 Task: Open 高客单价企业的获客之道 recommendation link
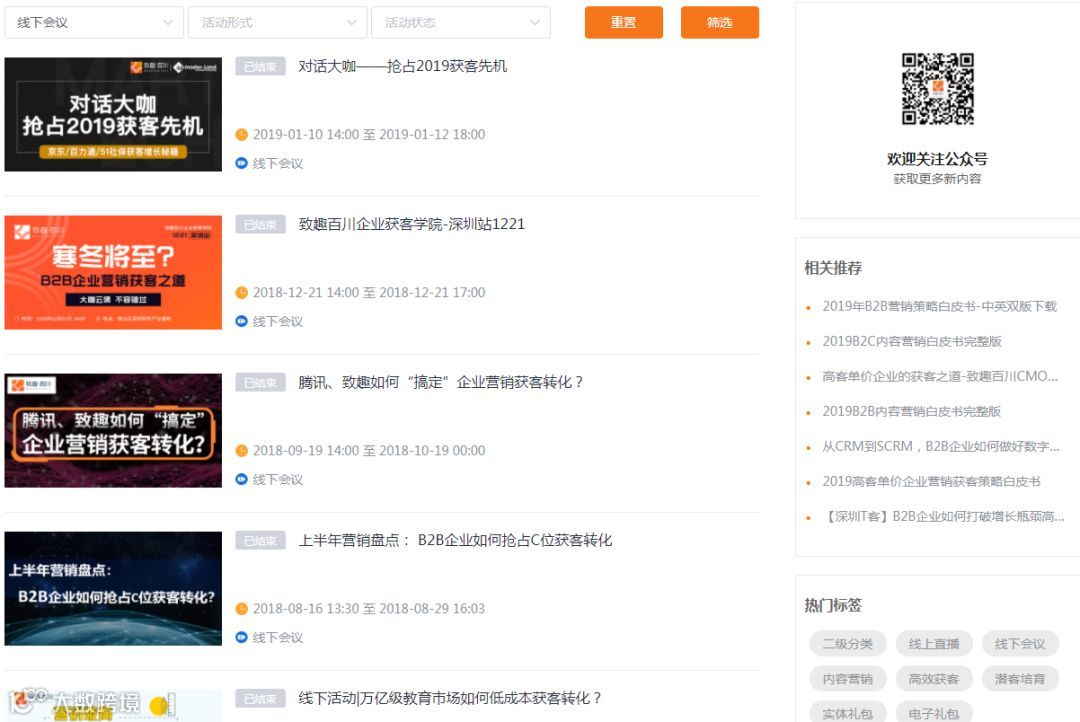(940, 377)
